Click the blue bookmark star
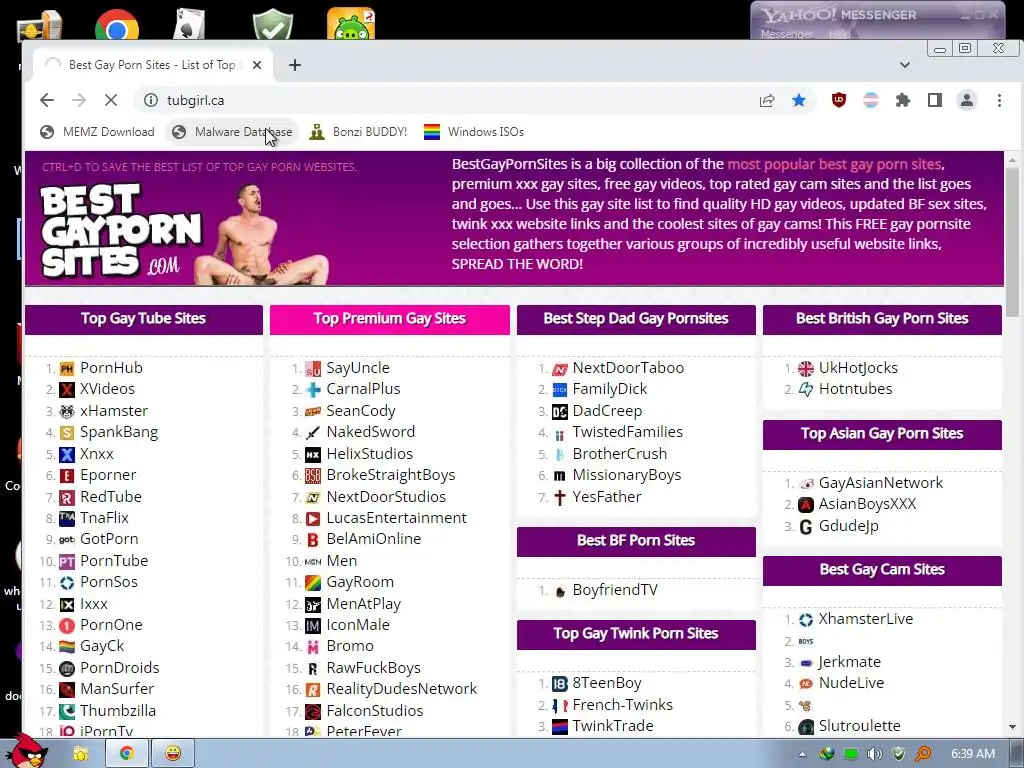Viewport: 1024px width, 768px height. (799, 100)
